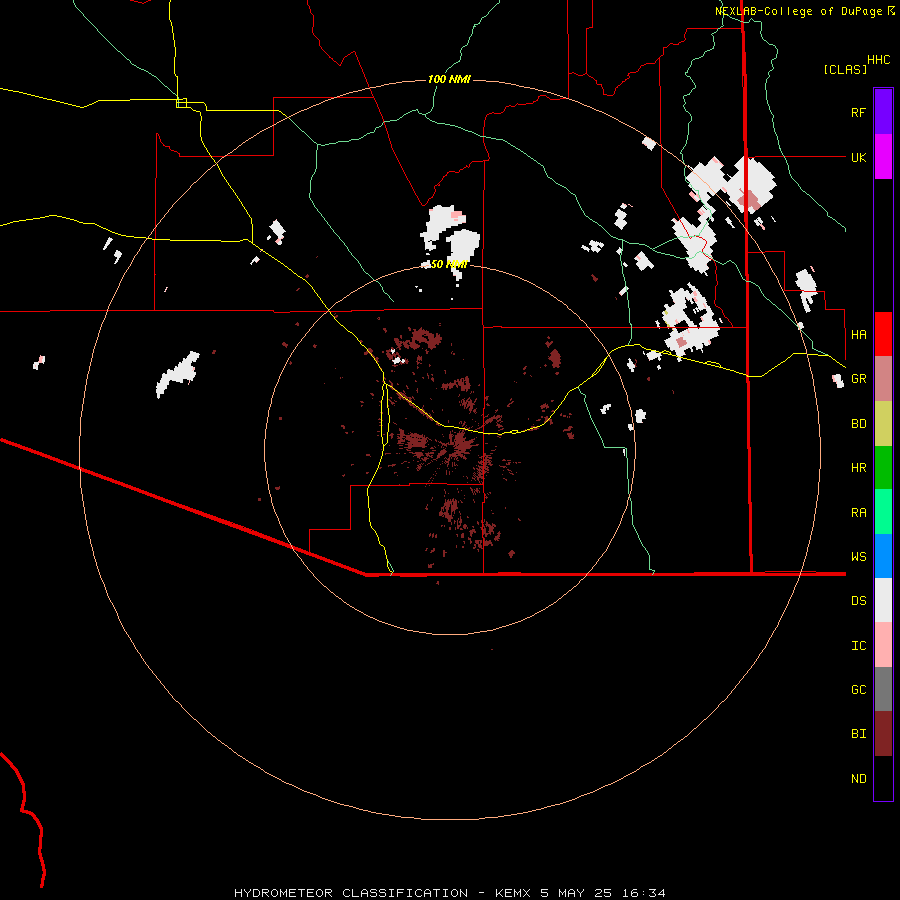Click the Hydrometeor Classification KEMX caption

pyautogui.click(x=450, y=893)
